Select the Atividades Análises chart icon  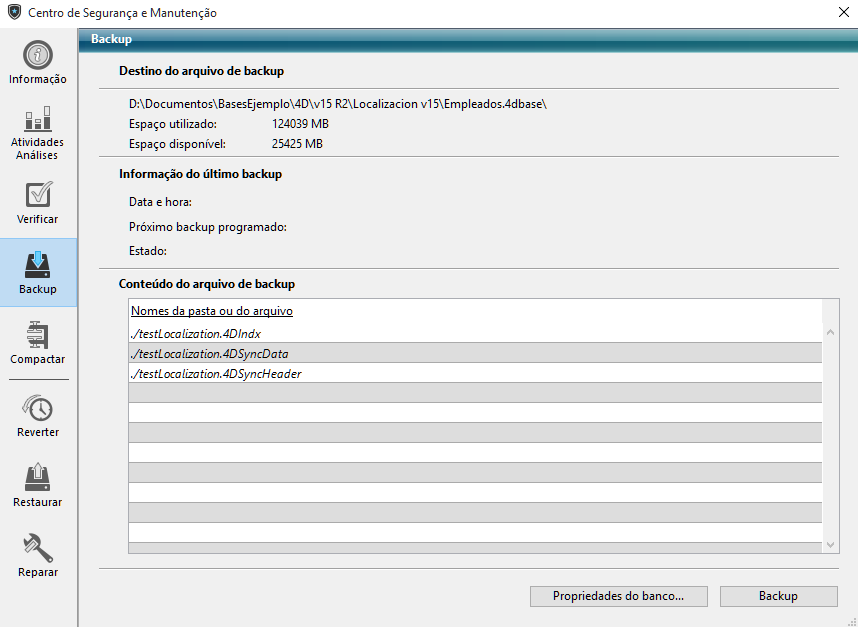[x=38, y=120]
